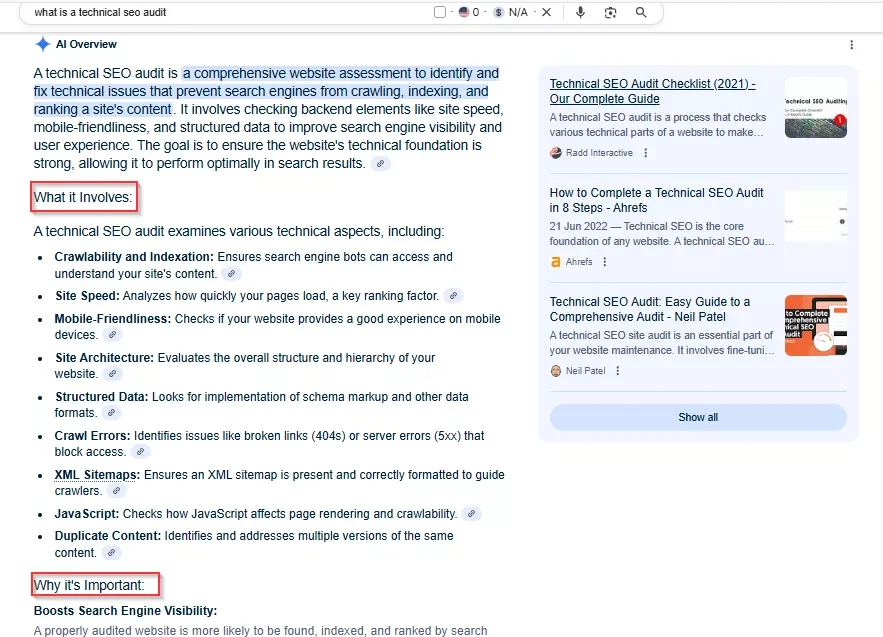Open the Technical SEO Audit Checklist link
The height and width of the screenshot is (637, 883).
[x=649, y=90]
